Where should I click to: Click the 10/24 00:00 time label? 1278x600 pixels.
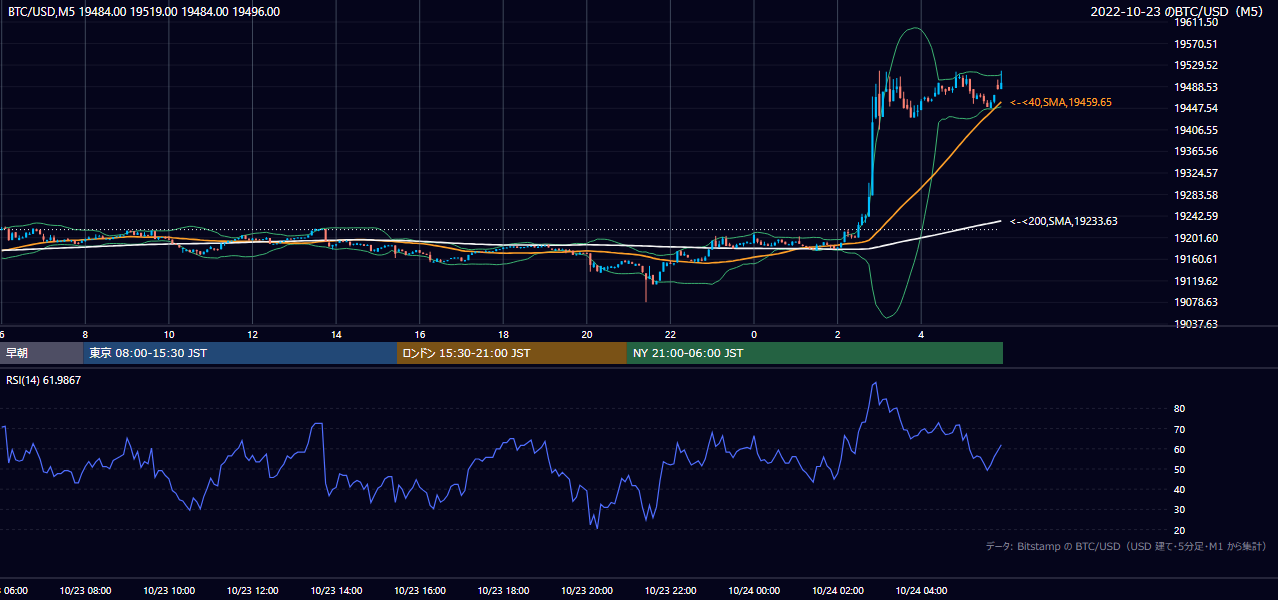(754, 590)
